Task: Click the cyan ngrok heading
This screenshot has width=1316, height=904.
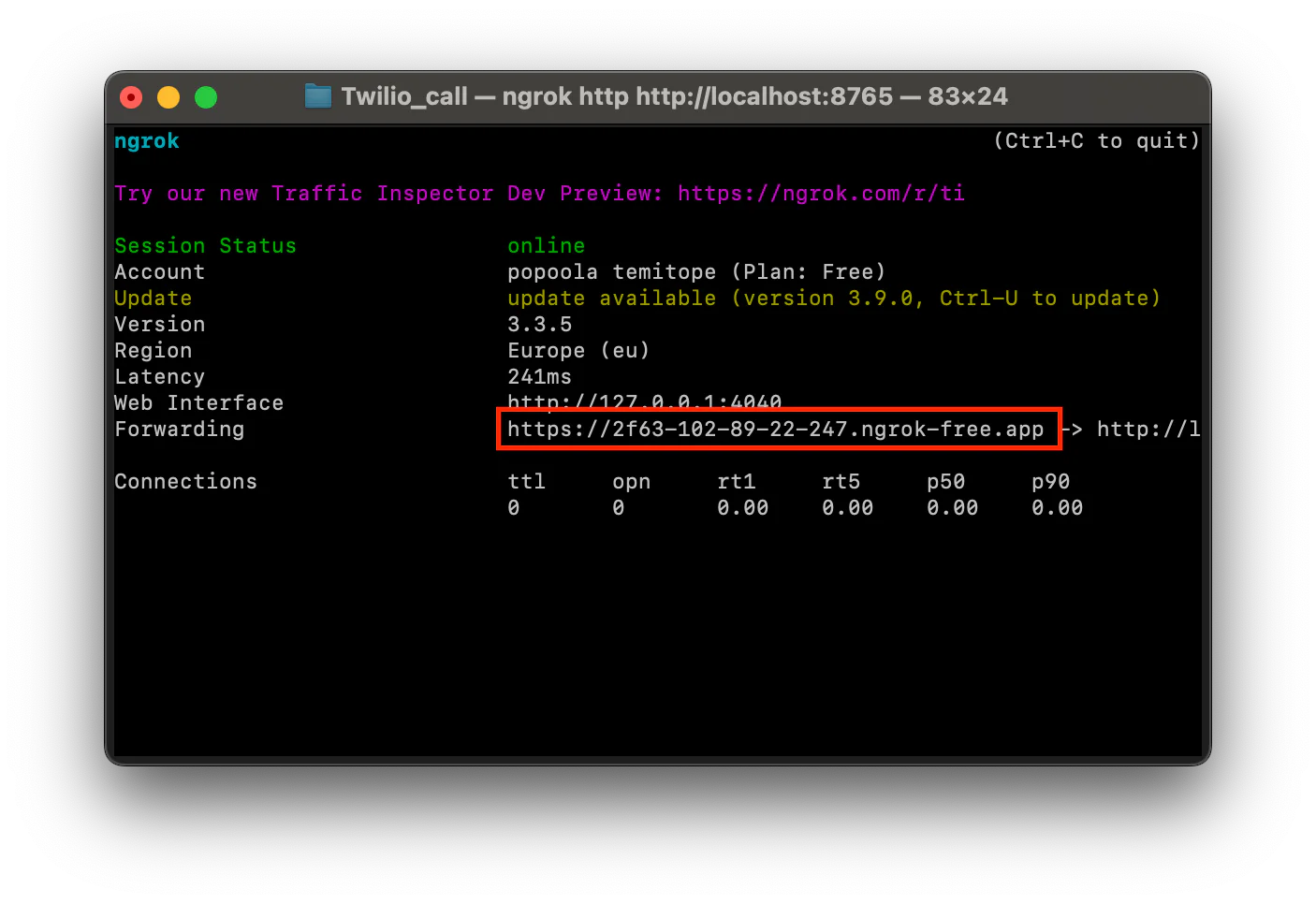Action: tap(147, 141)
